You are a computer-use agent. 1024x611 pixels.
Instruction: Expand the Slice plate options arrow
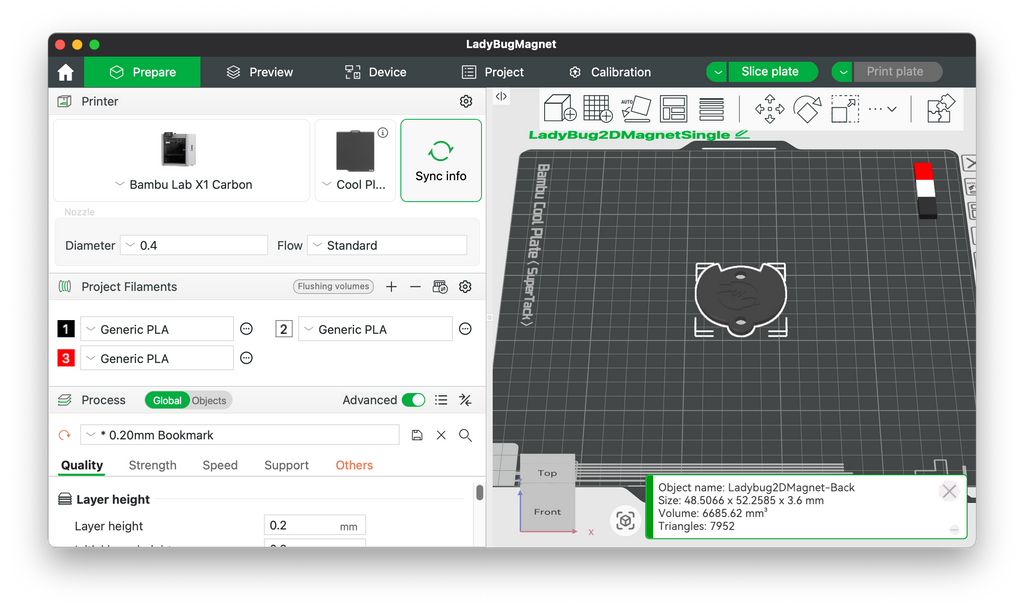point(717,72)
